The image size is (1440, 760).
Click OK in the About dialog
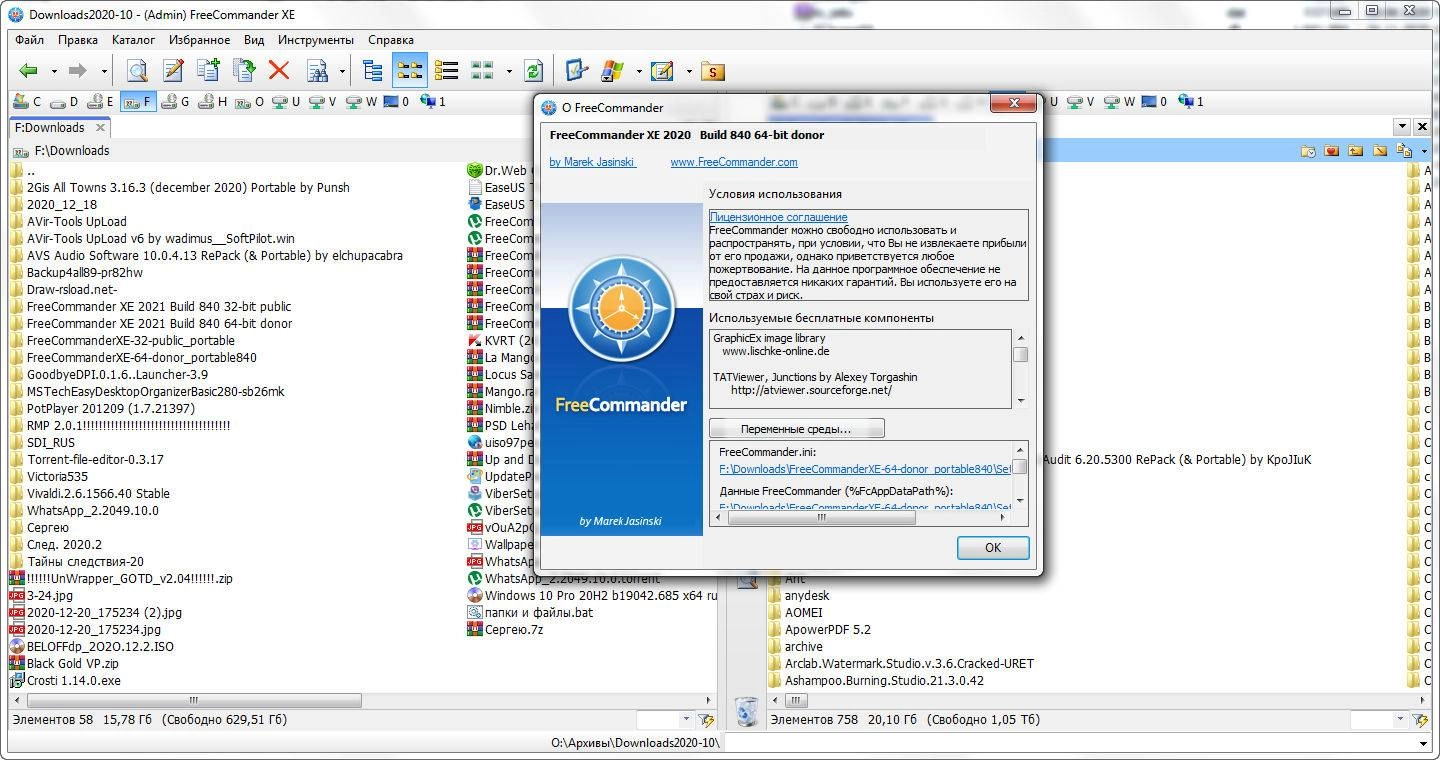pyautogui.click(x=993, y=548)
